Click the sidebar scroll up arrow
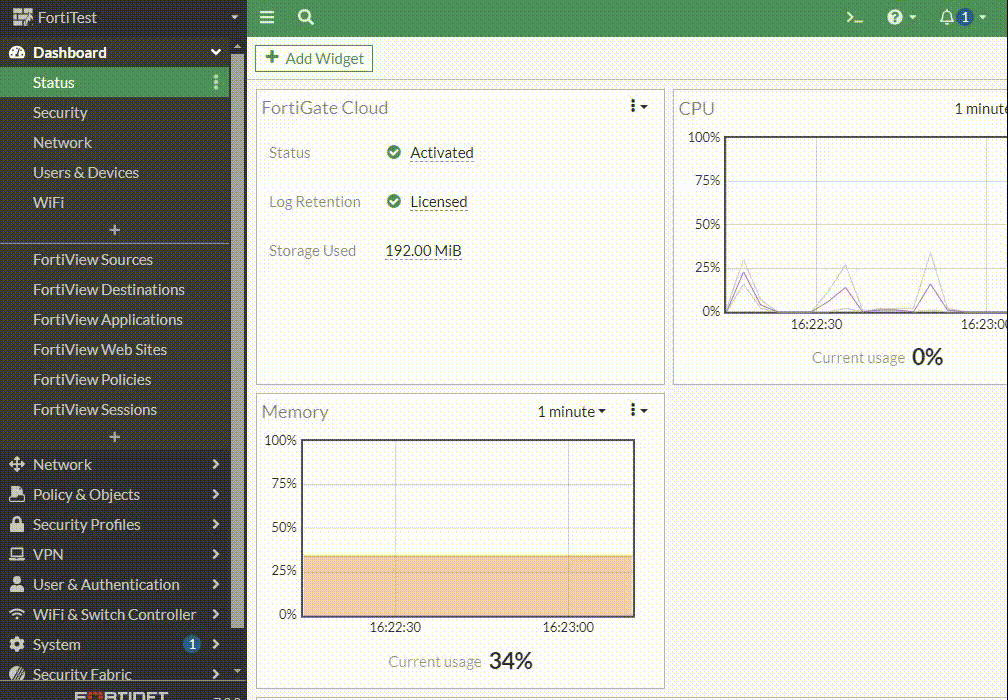Screen dimensions: 1008x700 click(x=237, y=47)
